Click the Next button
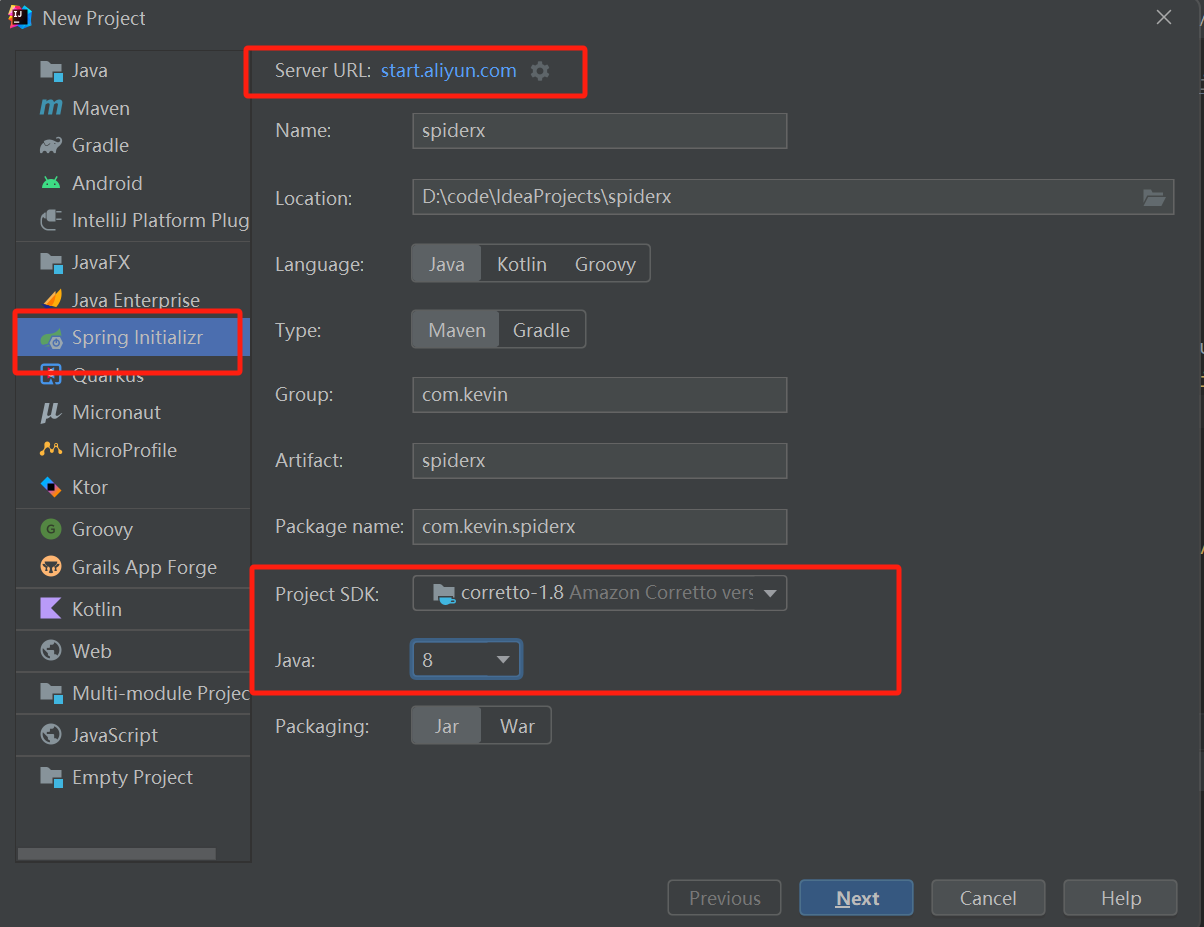The width and height of the screenshot is (1204, 927). coord(856,898)
